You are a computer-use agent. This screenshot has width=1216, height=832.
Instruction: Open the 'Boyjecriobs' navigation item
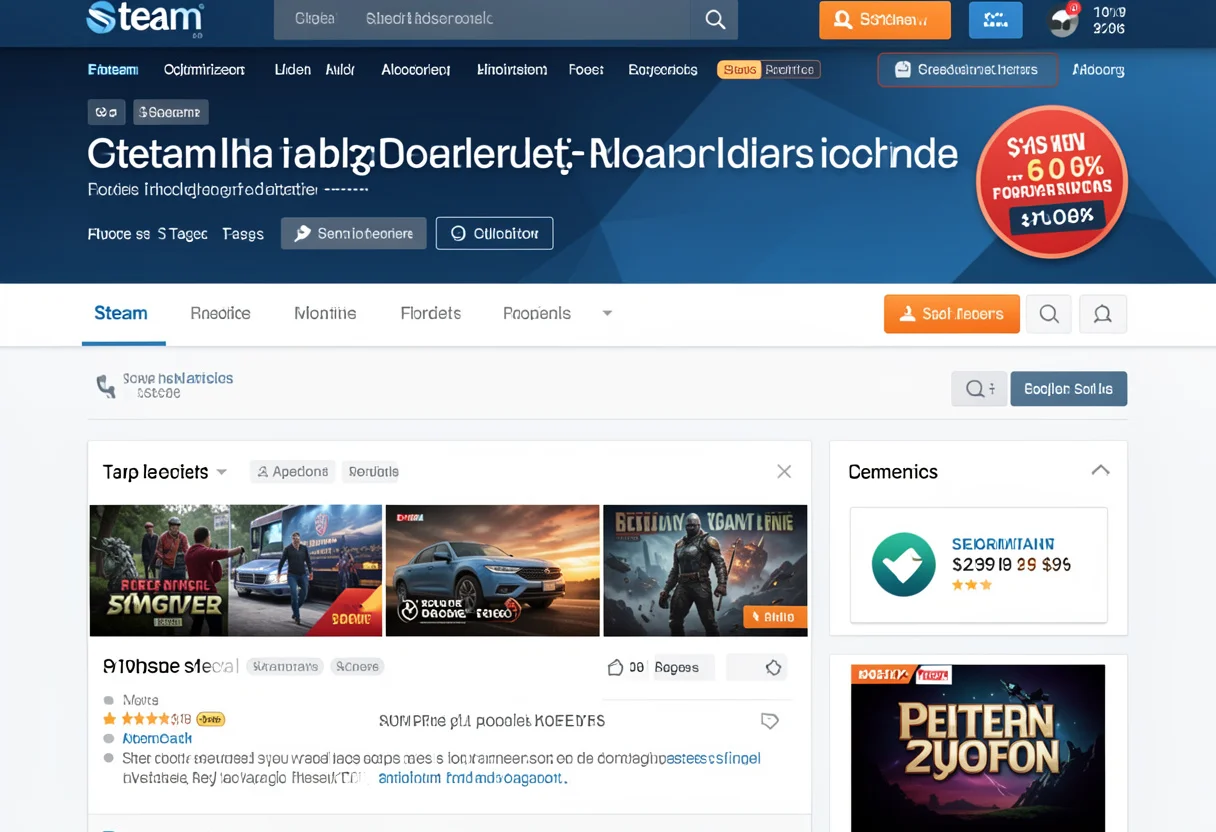click(663, 70)
